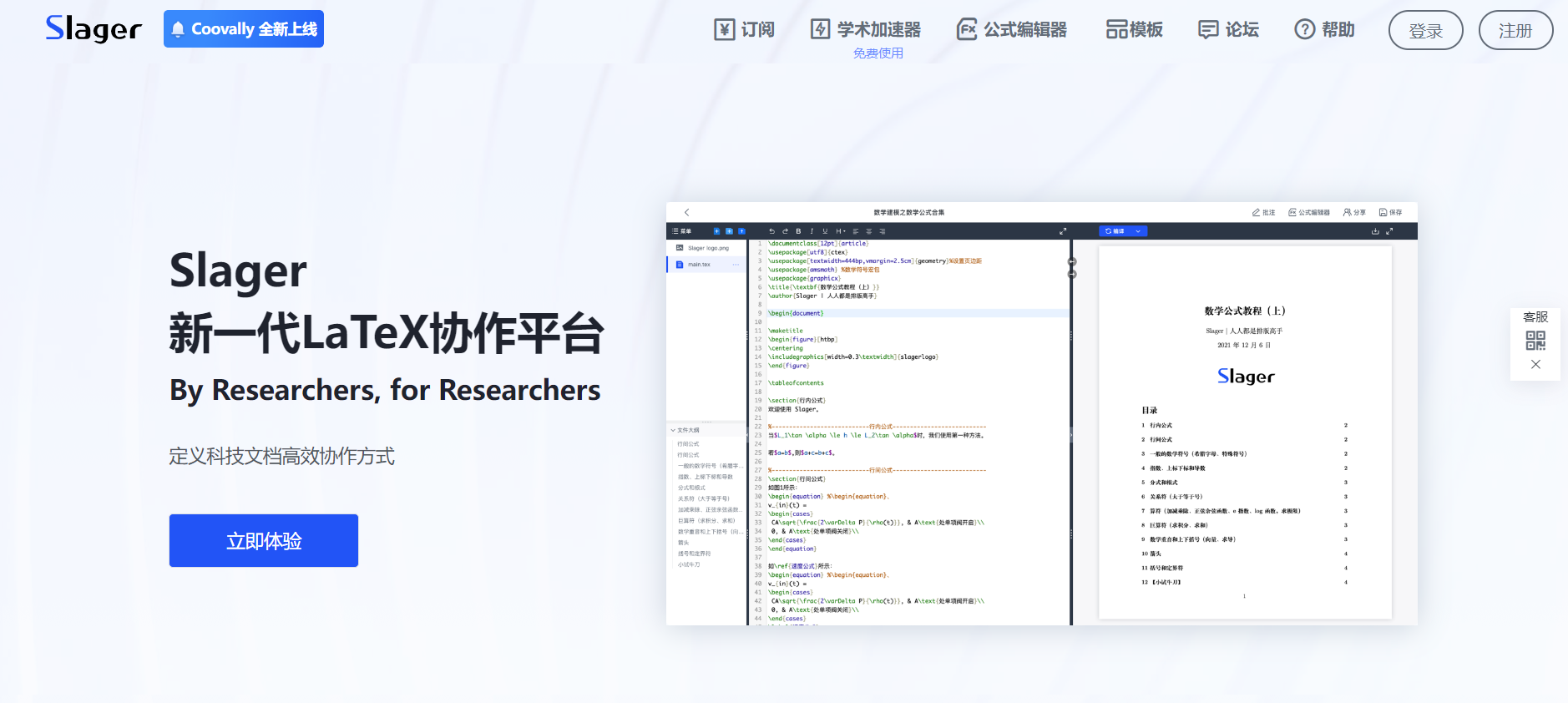Collapse the 文件大纲 outline section
This screenshot has height=703, width=1568.
pyautogui.click(x=673, y=430)
